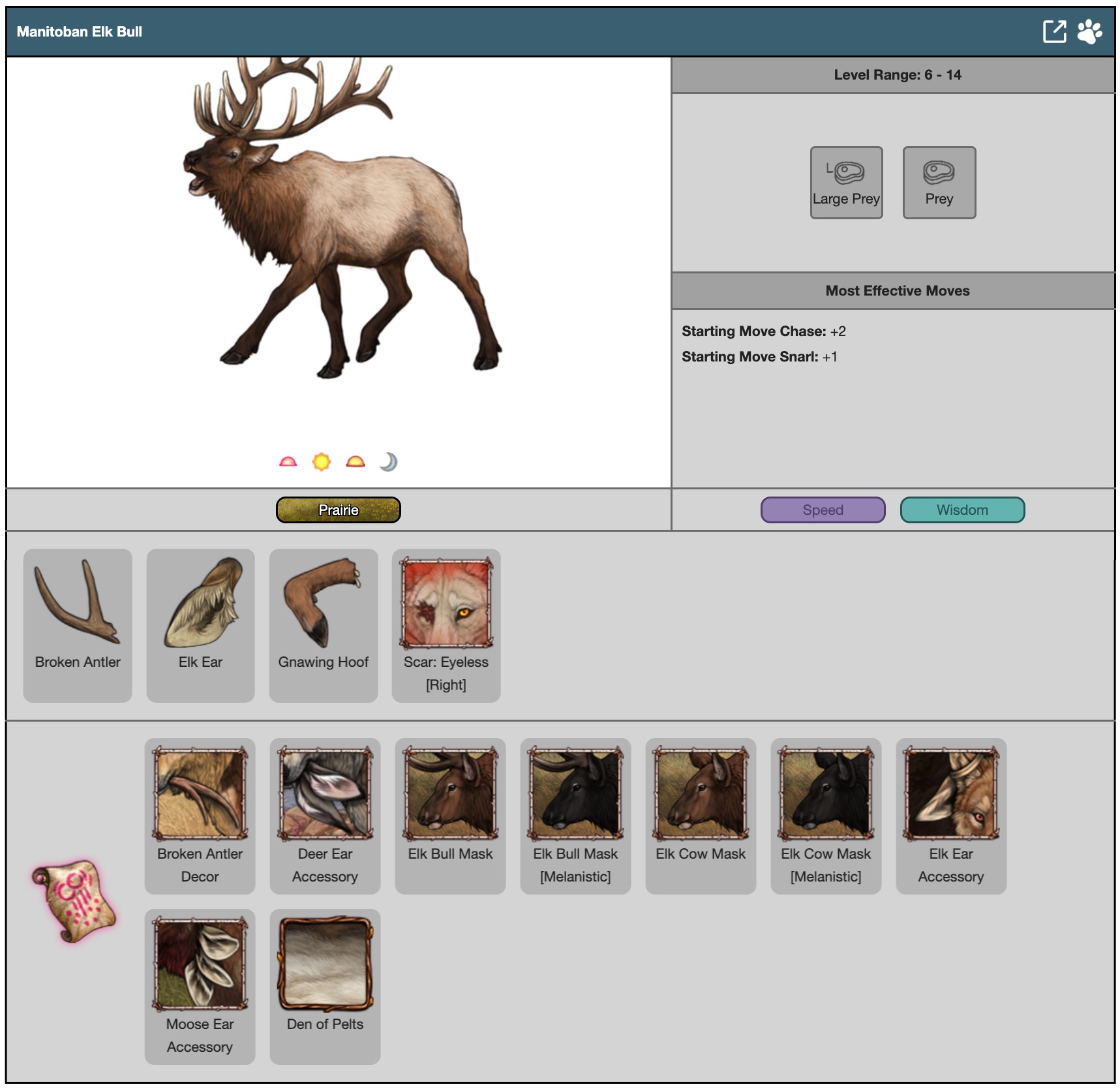Image resolution: width=1120 pixels, height=1089 pixels.
Task: Click the teal Wisdom stat tag
Action: 962,510
